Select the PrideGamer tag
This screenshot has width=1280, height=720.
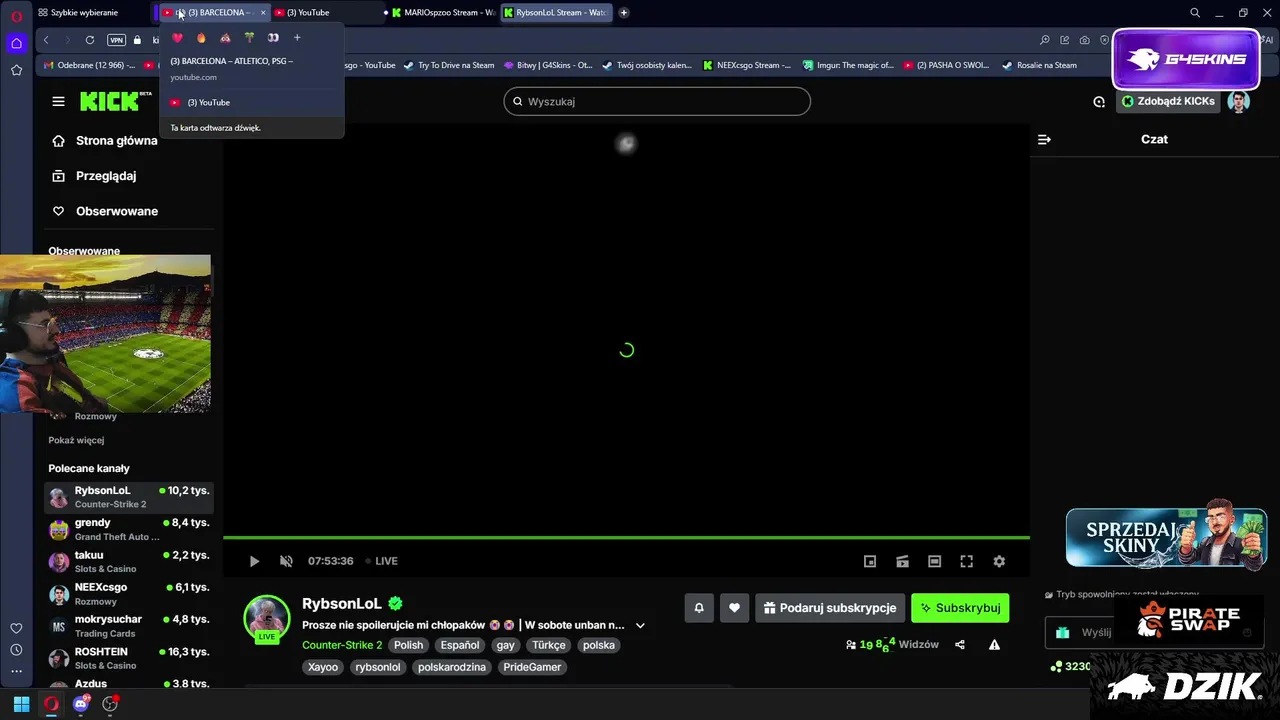(x=532, y=667)
